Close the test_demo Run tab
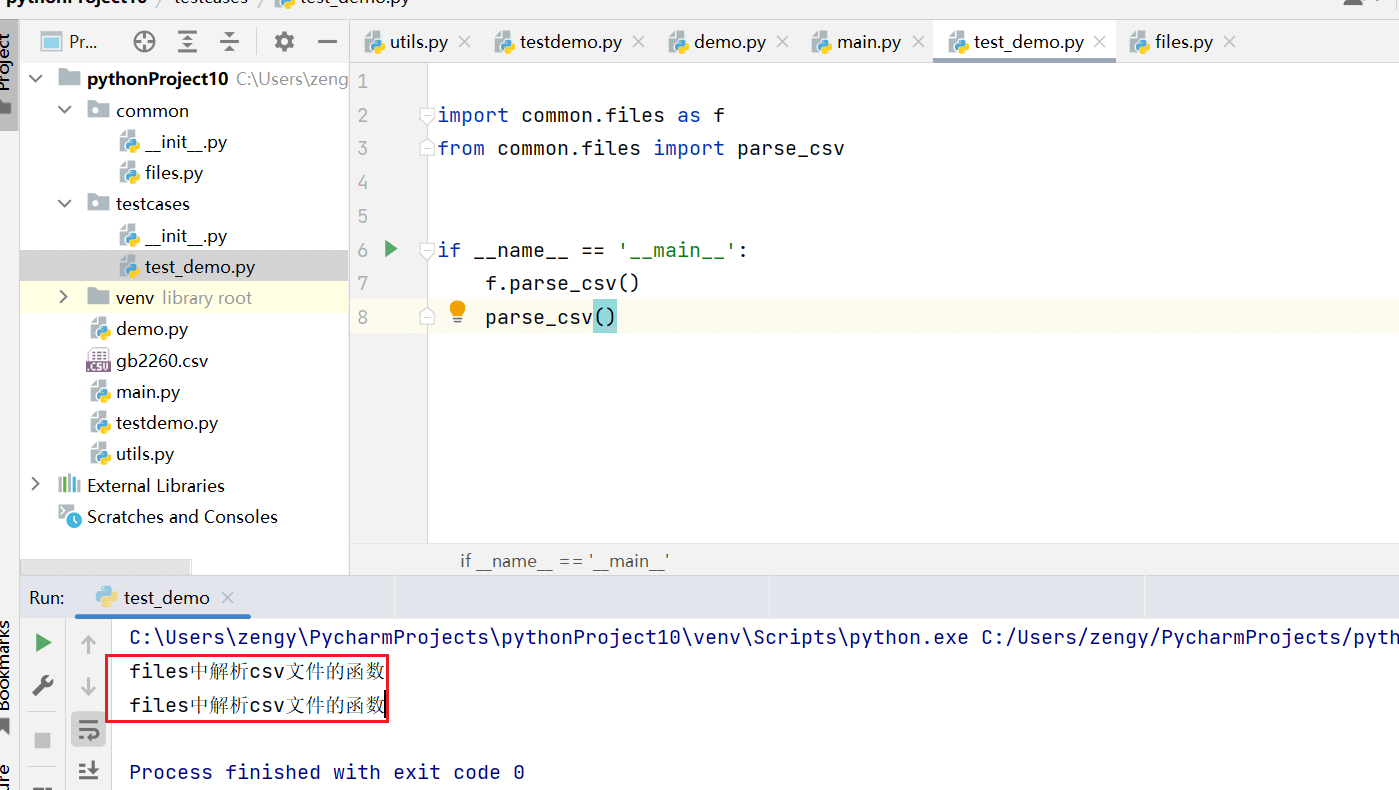The width and height of the screenshot is (1399, 790). point(227,598)
